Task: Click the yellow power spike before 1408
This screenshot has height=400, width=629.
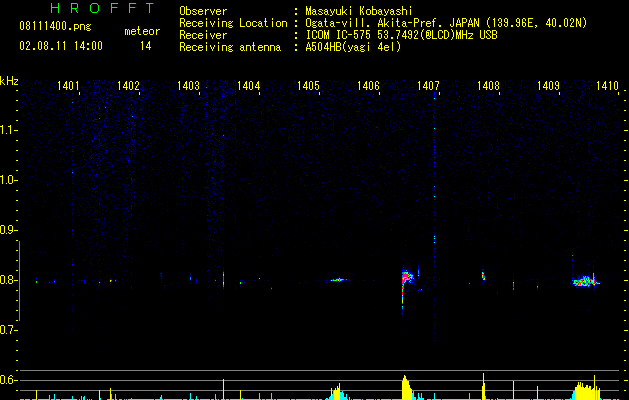Action: 483,386
